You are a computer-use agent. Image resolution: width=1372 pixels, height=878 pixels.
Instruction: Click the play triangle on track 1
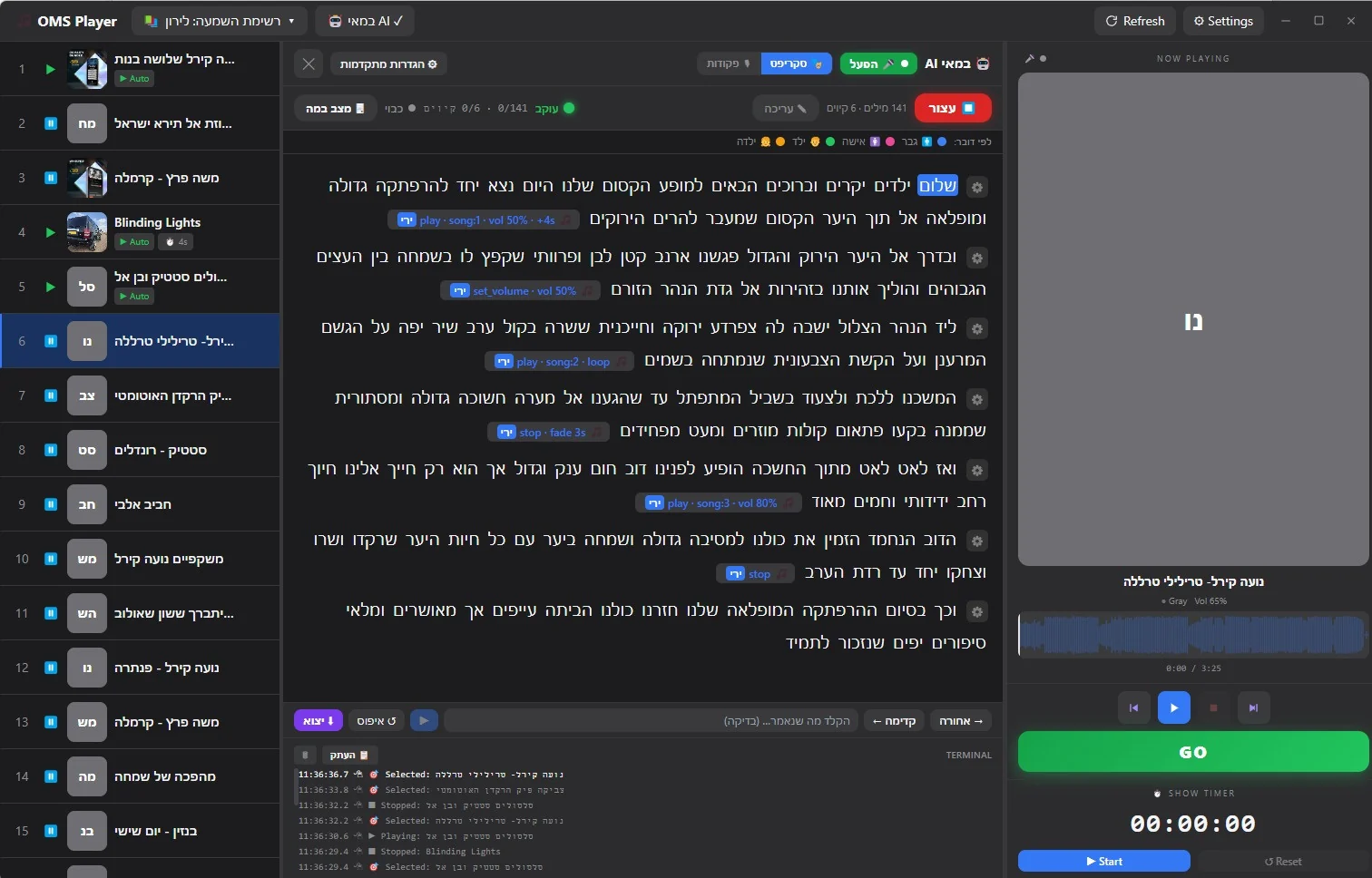tap(51, 69)
